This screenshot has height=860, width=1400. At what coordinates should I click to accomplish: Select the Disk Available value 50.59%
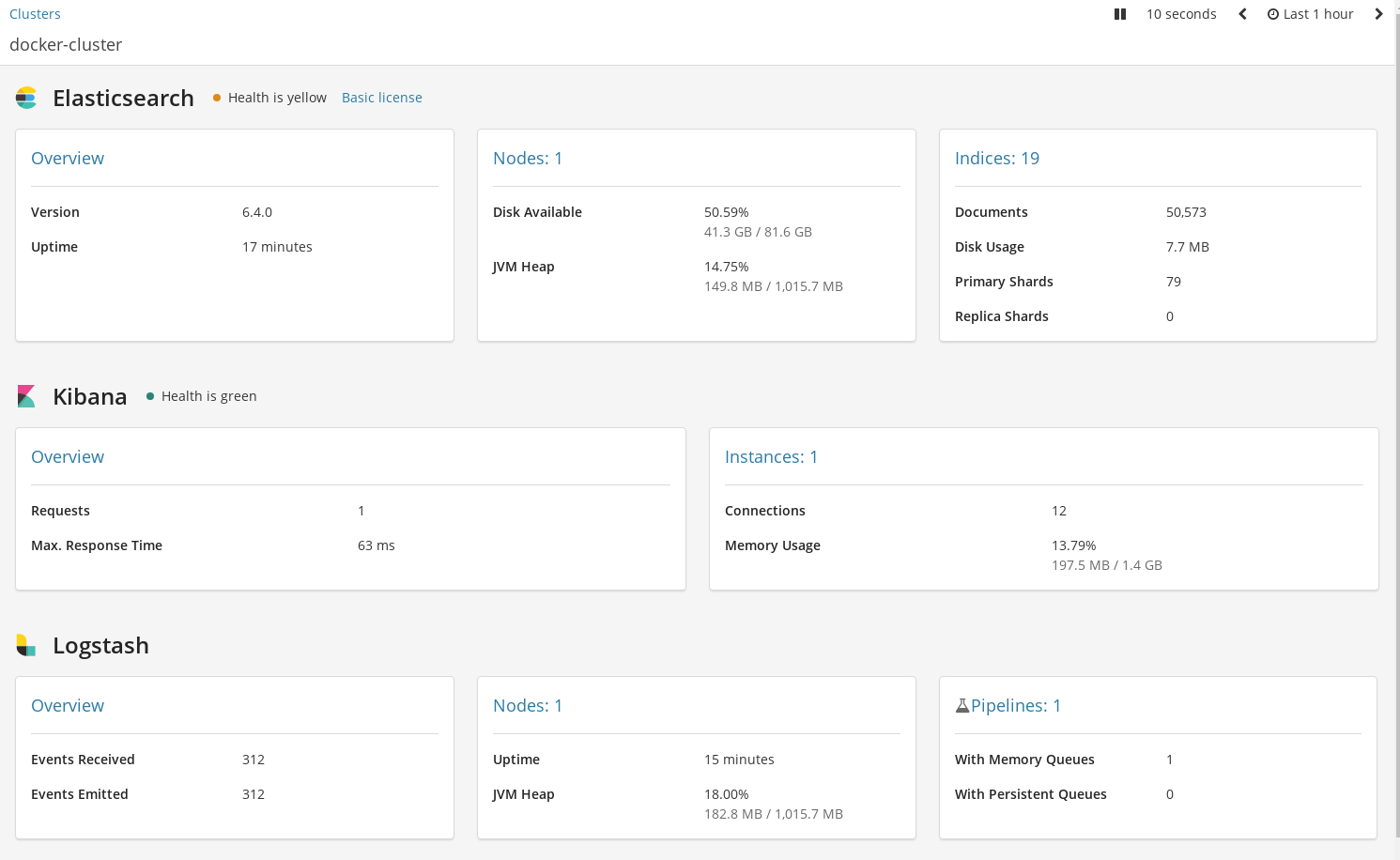(x=726, y=212)
